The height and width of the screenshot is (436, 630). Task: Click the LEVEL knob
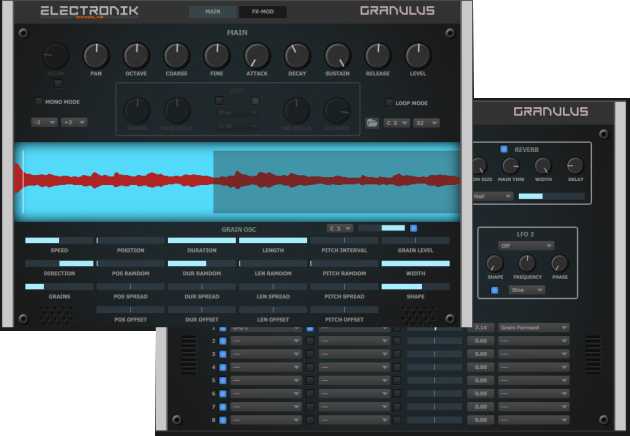[418, 56]
